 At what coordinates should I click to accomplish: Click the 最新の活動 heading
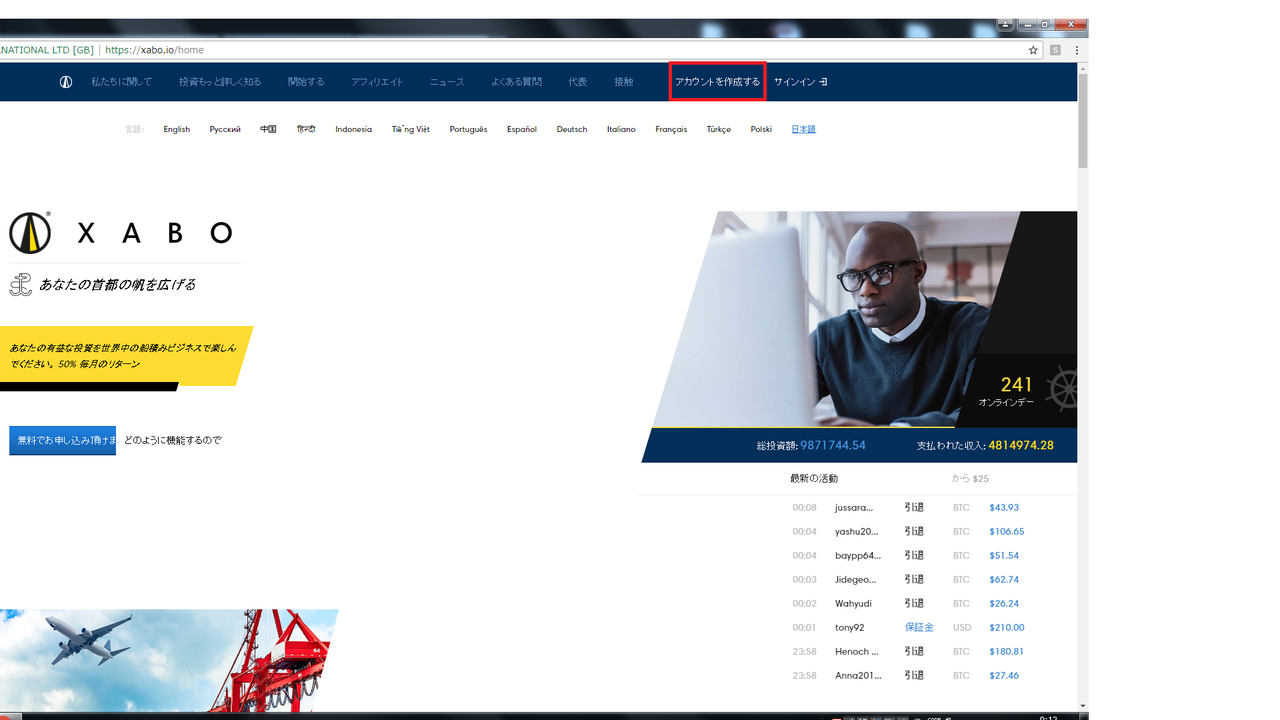click(x=814, y=479)
